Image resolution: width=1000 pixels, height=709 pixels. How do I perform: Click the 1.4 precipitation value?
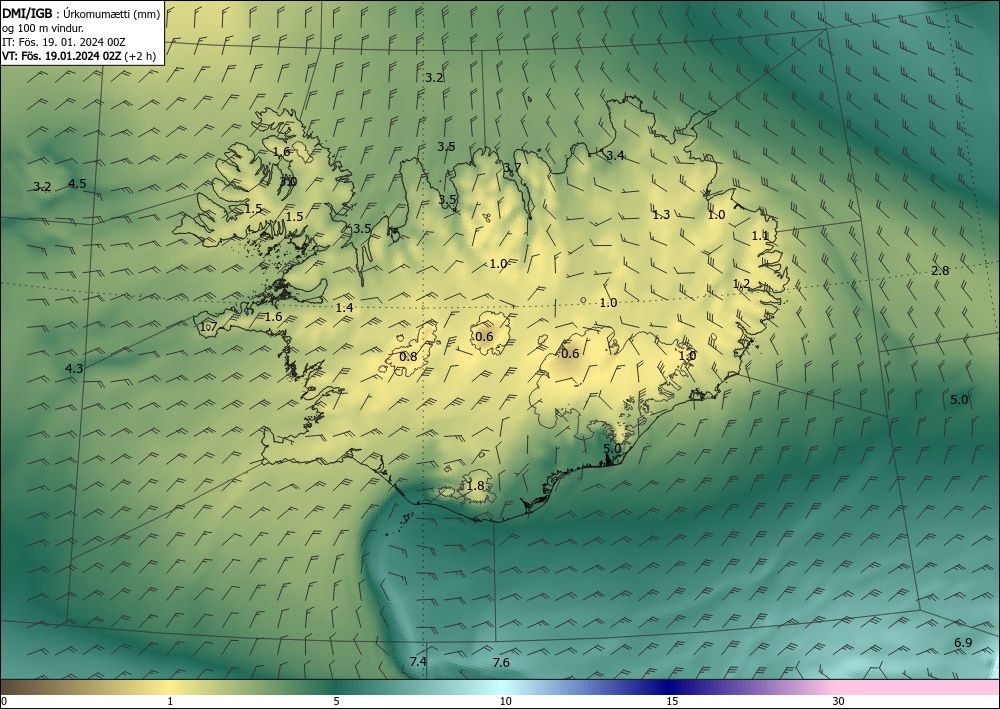[x=344, y=308]
